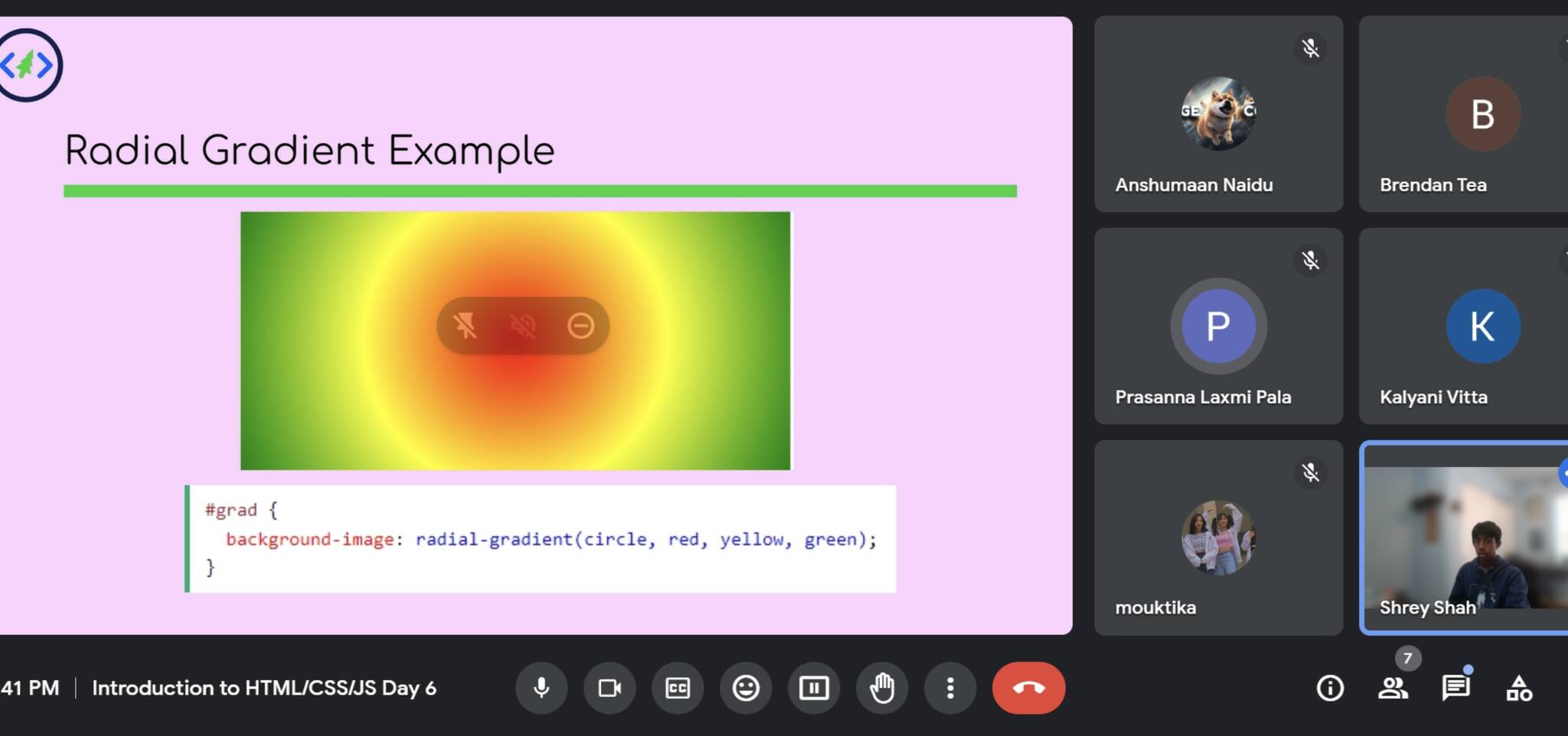
Task: Open the three-dot more options menu
Action: [950, 688]
